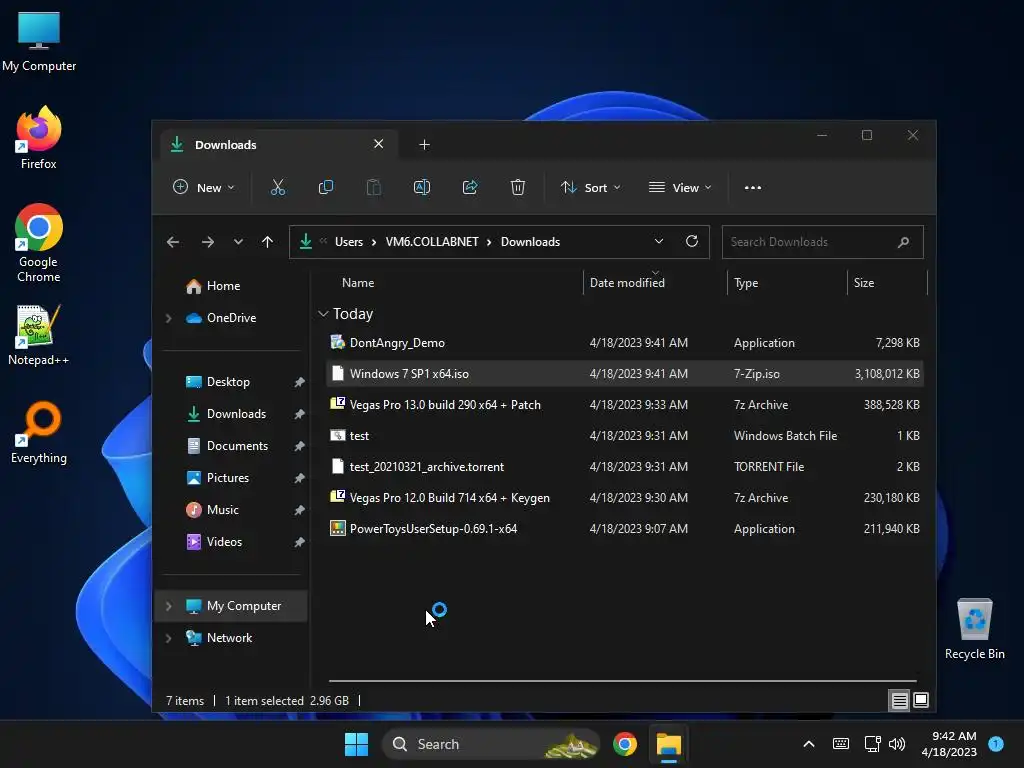Select Recycle Bin on desktop
The width and height of the screenshot is (1024, 768).
click(974, 630)
